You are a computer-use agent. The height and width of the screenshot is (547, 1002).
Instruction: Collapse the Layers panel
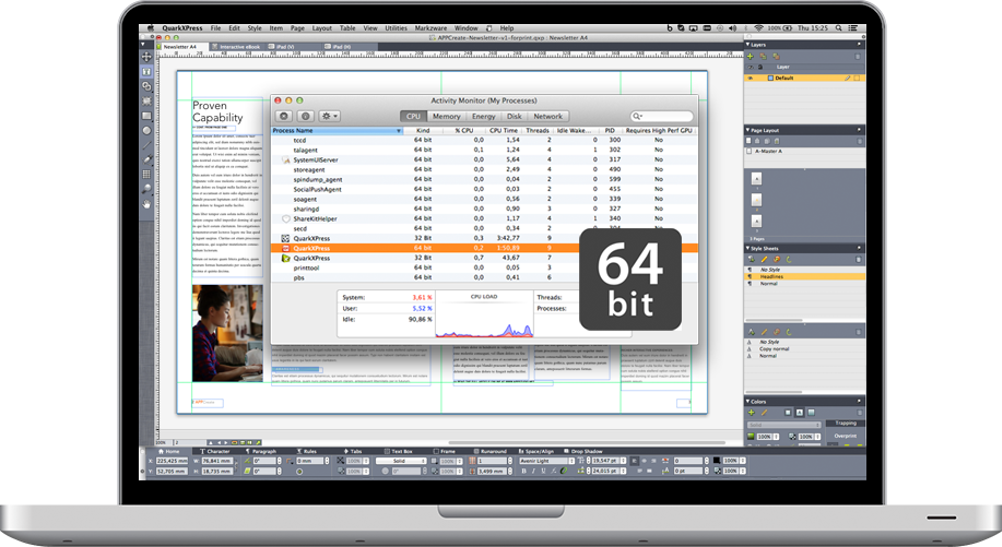coord(748,44)
